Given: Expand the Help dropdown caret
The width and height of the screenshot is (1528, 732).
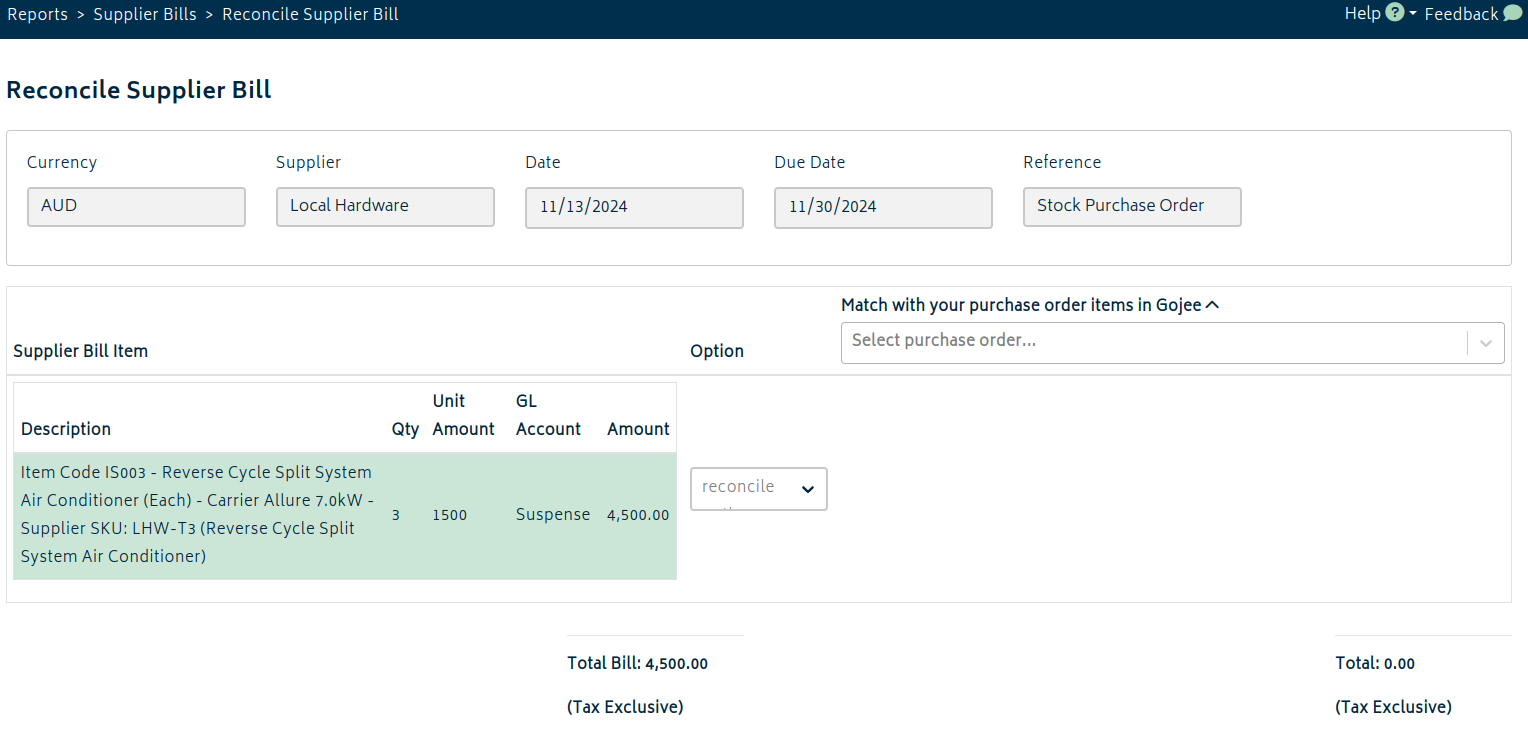Looking at the screenshot, I should pos(1413,14).
